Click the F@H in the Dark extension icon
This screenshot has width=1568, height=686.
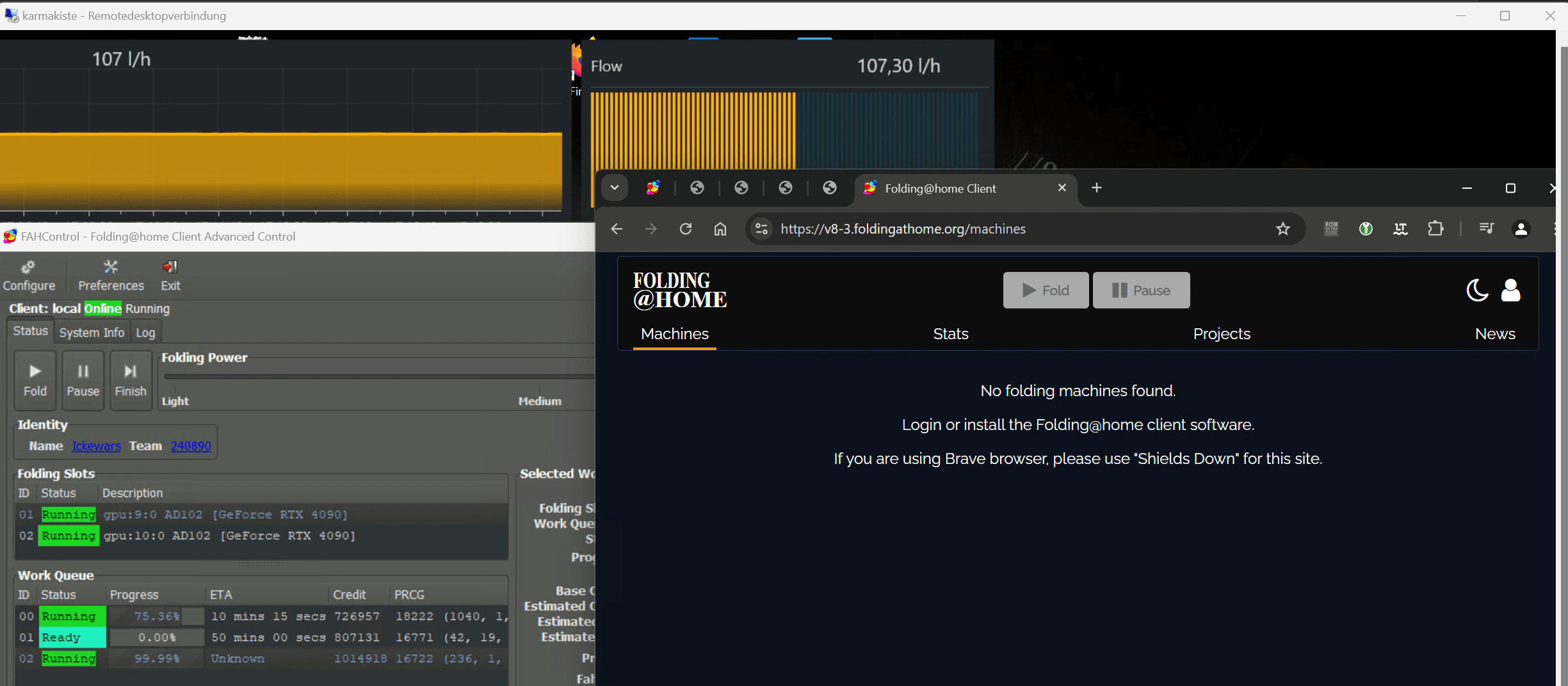1331,228
